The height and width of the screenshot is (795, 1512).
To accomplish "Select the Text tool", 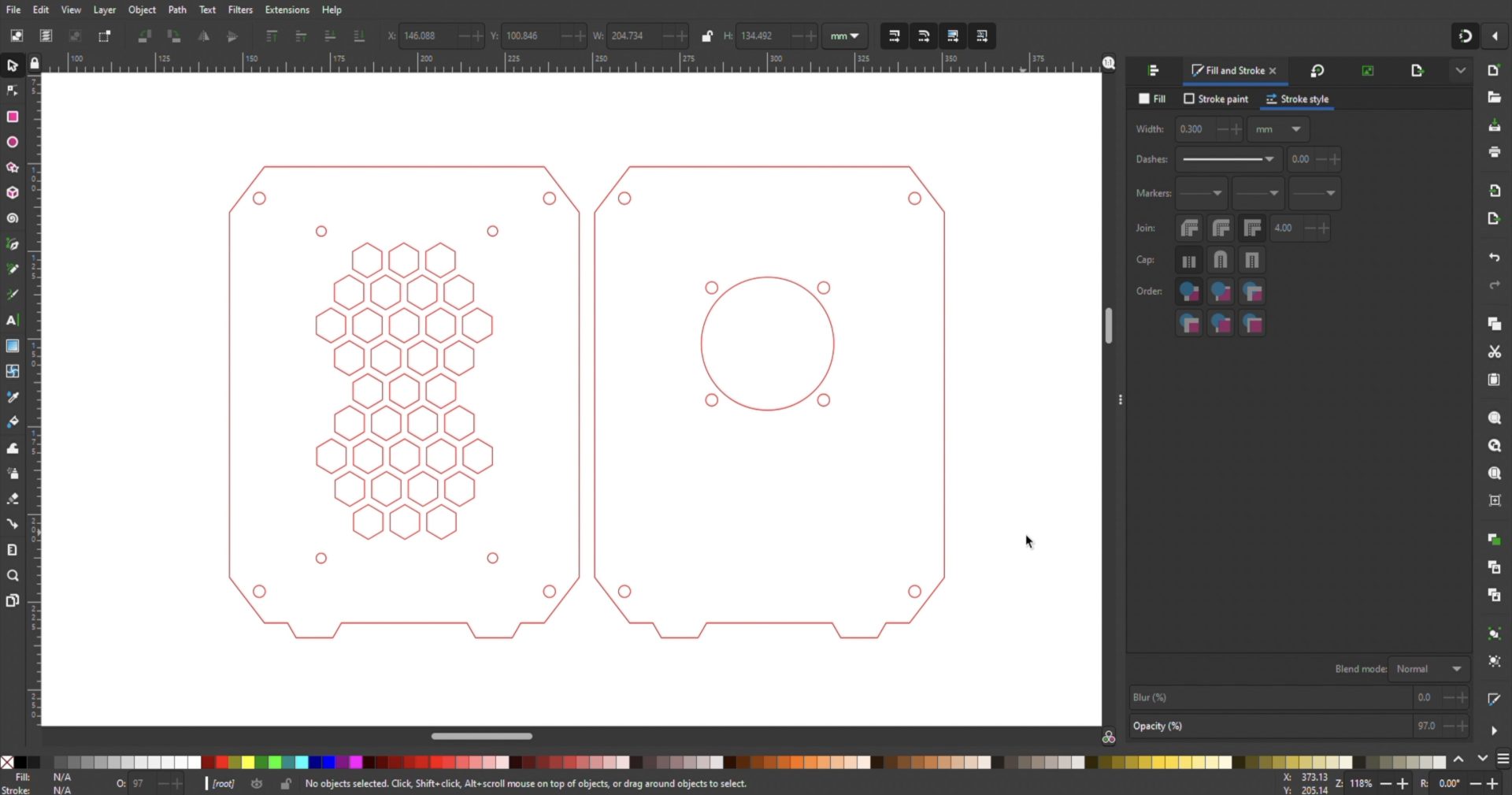I will click(13, 320).
